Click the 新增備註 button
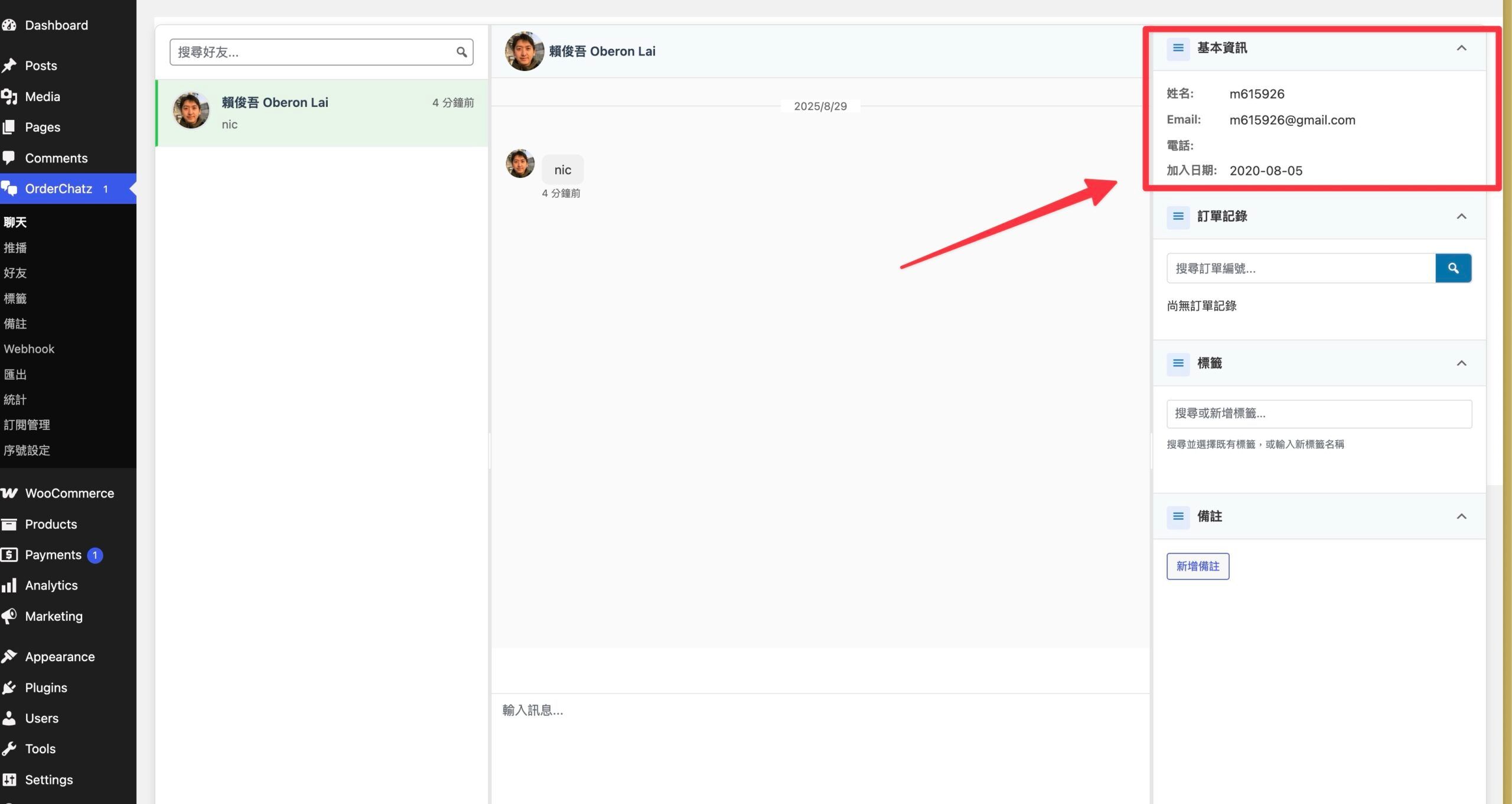This screenshot has width=1512, height=804. tap(1197, 566)
